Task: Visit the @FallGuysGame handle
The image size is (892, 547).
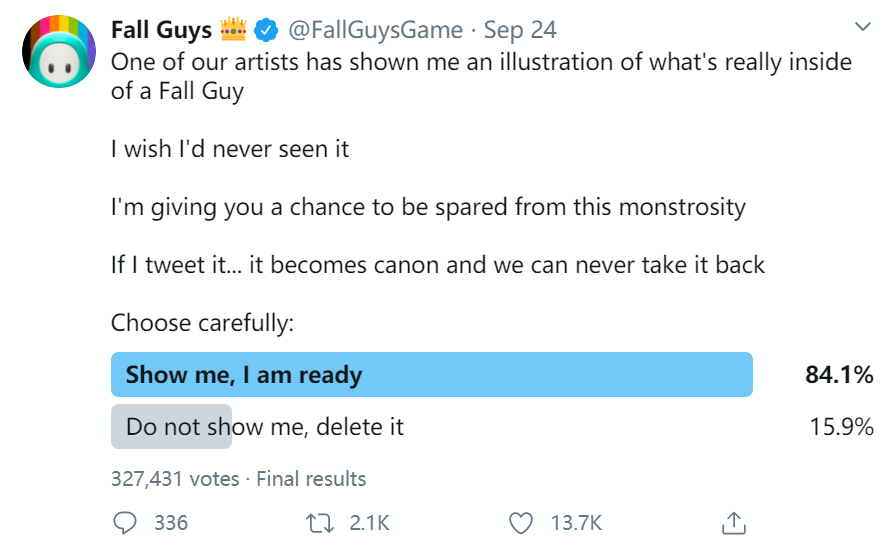Action: pos(377,31)
